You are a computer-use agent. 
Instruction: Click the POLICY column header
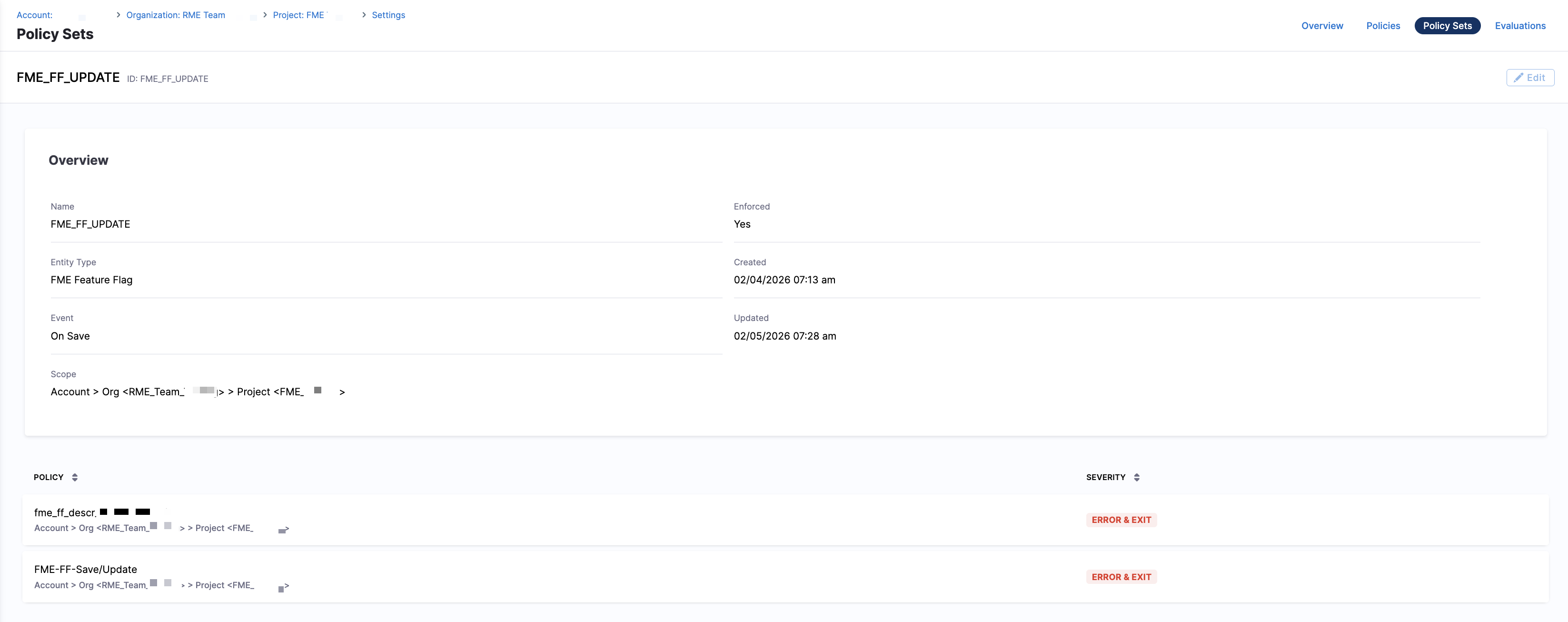coord(49,477)
